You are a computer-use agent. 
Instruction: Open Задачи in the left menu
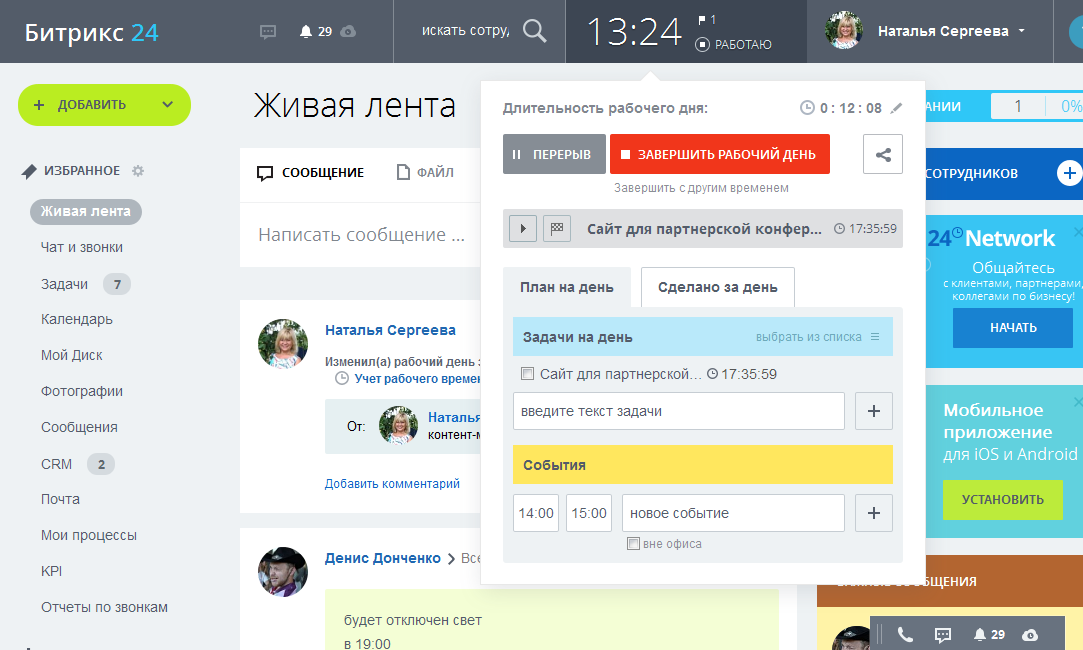[x=64, y=284]
